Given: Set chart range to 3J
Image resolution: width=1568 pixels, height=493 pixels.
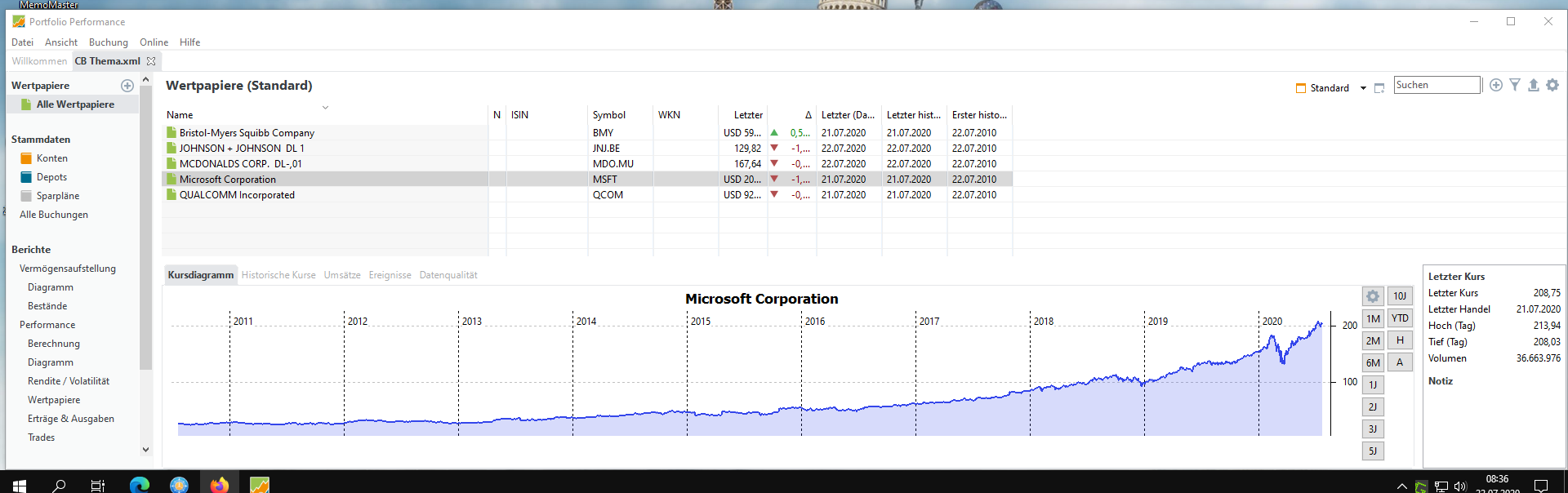Looking at the screenshot, I should click(1373, 429).
